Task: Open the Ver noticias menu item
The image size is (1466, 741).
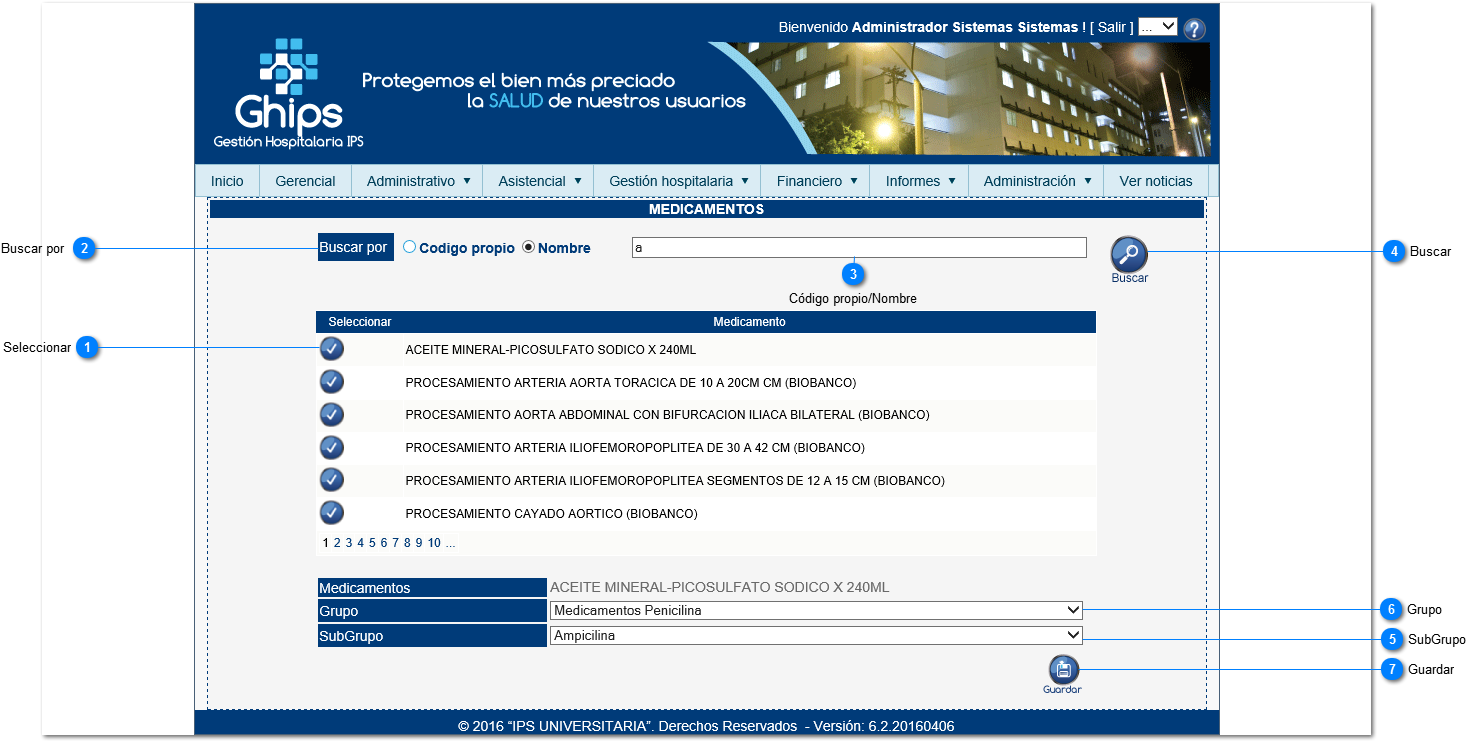Action: tap(1155, 181)
